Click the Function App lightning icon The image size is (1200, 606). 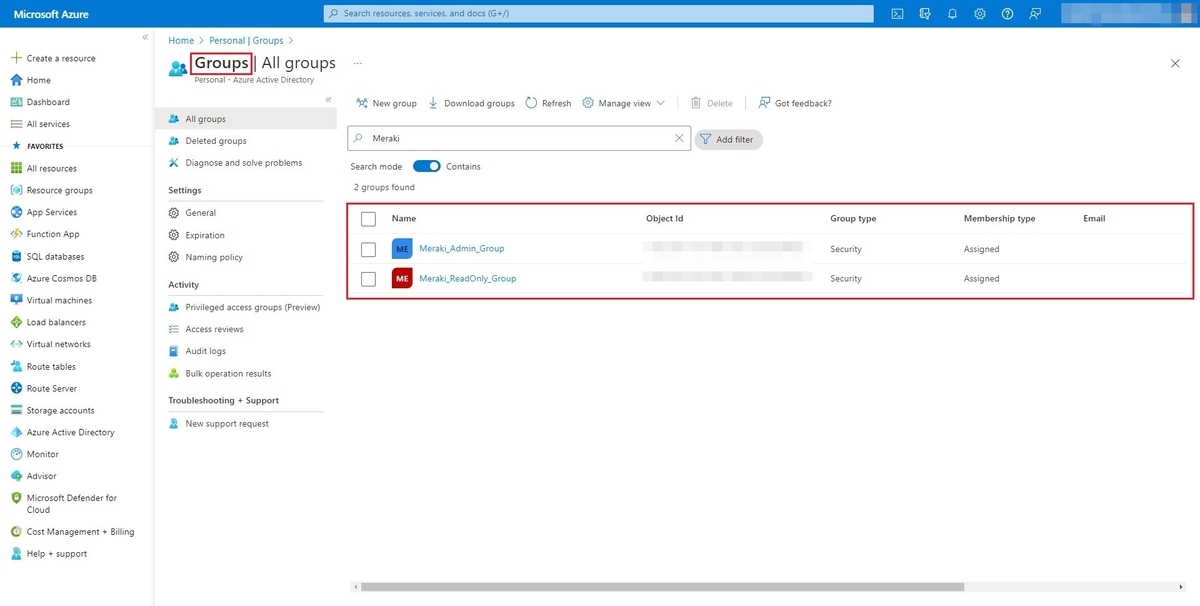click(16, 234)
